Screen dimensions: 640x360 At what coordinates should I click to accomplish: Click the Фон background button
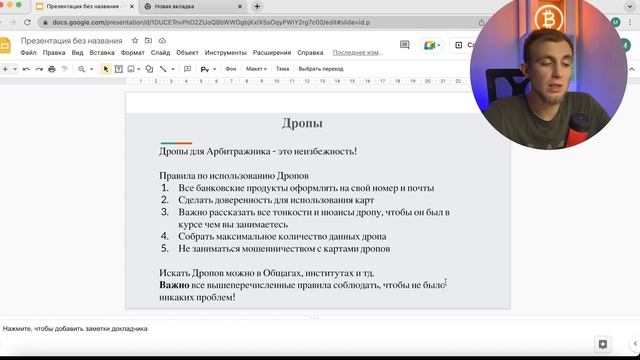231,69
